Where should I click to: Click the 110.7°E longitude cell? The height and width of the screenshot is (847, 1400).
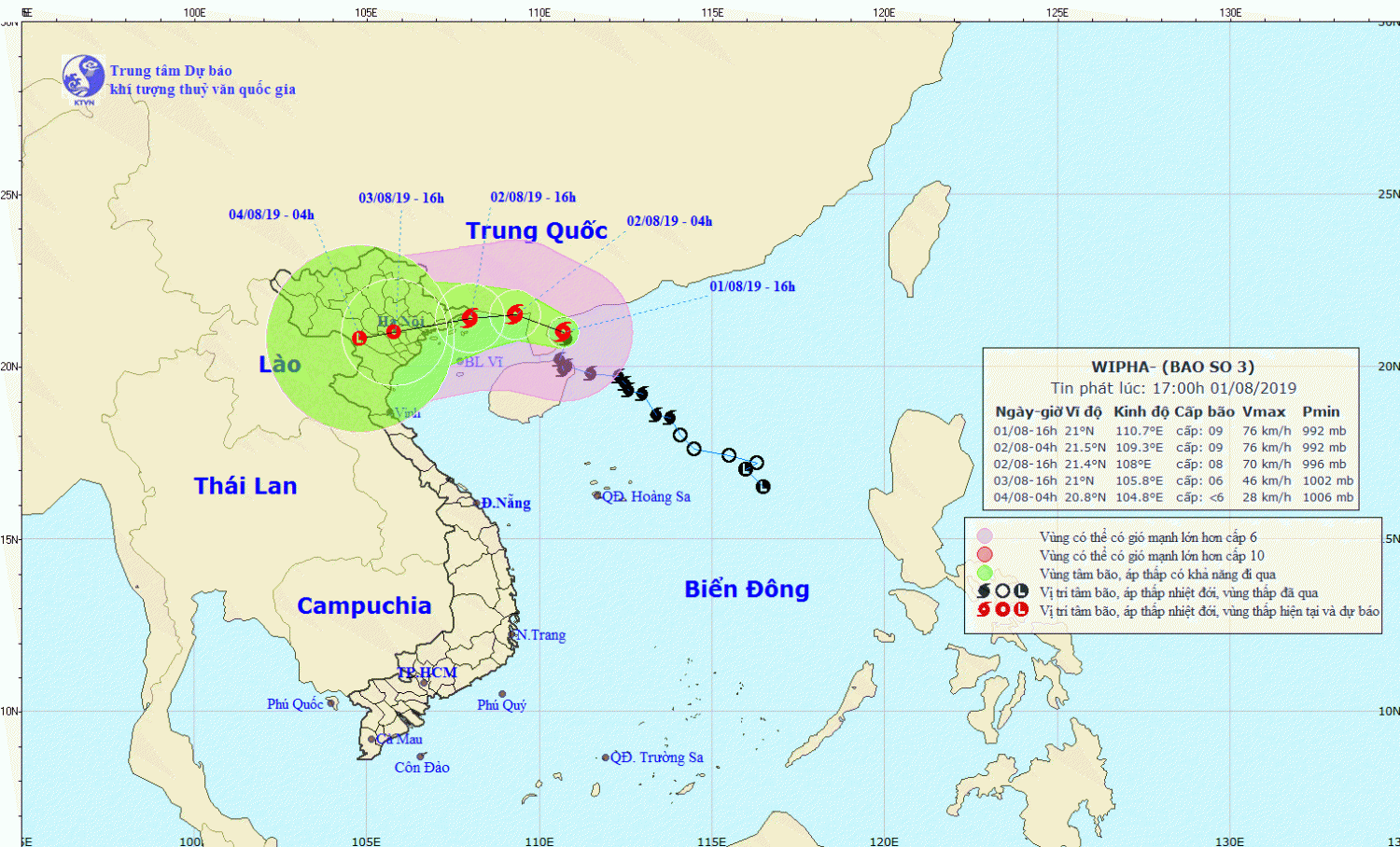click(1140, 431)
